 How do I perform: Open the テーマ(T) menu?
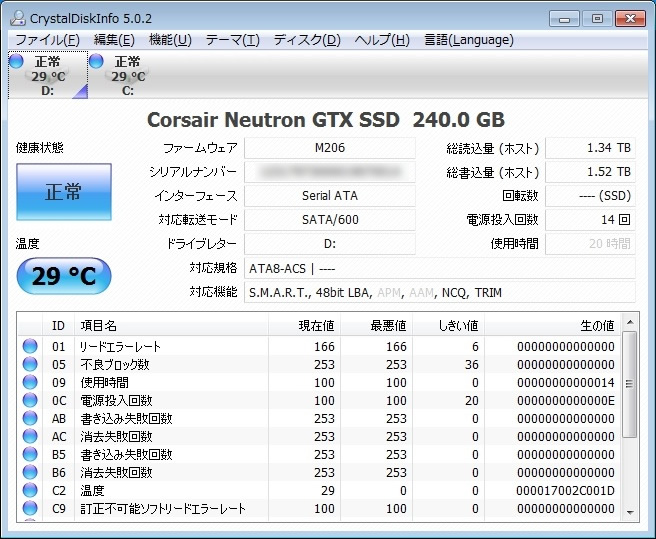pos(233,40)
